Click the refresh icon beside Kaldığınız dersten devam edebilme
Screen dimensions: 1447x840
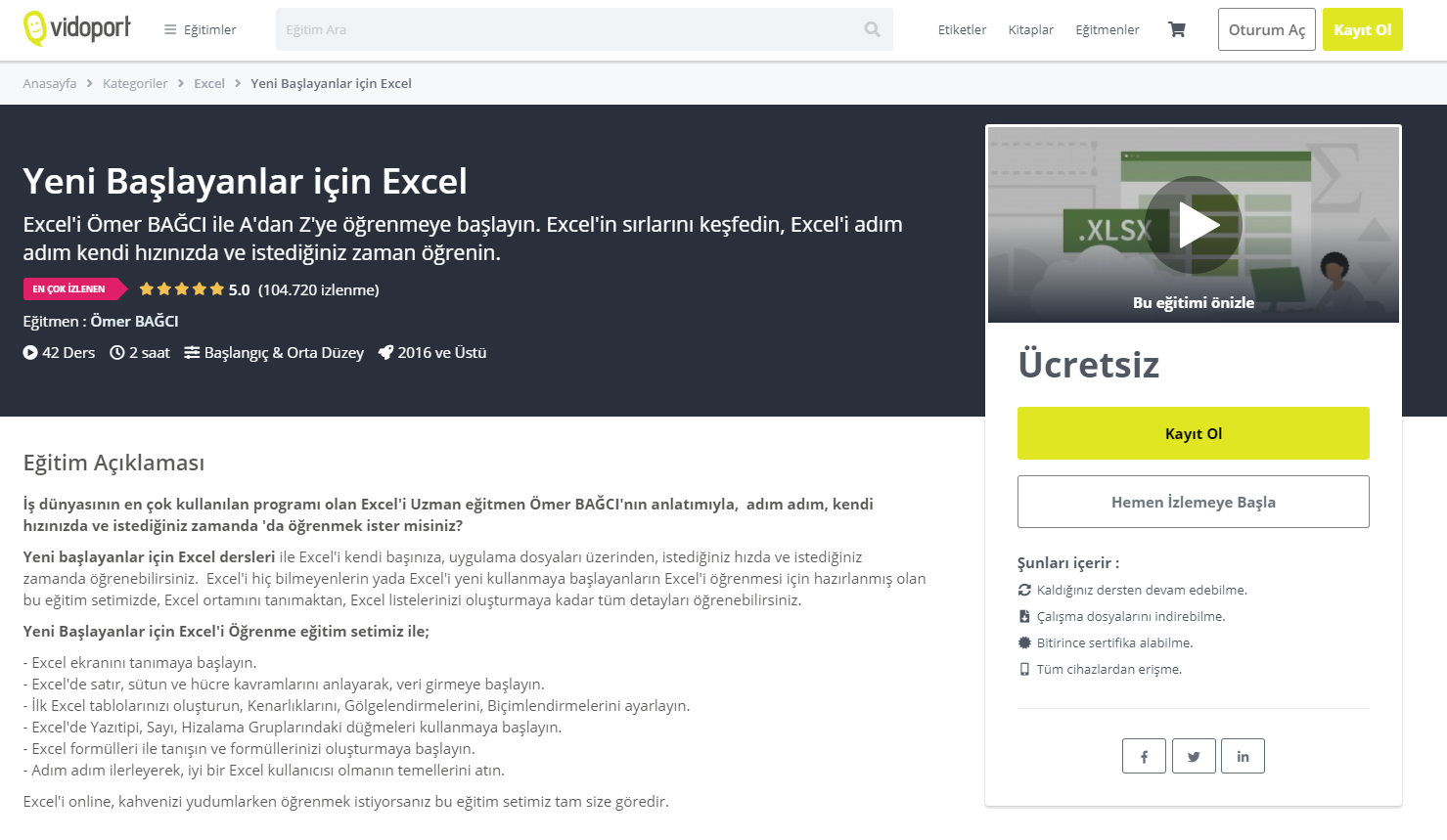(x=1024, y=590)
